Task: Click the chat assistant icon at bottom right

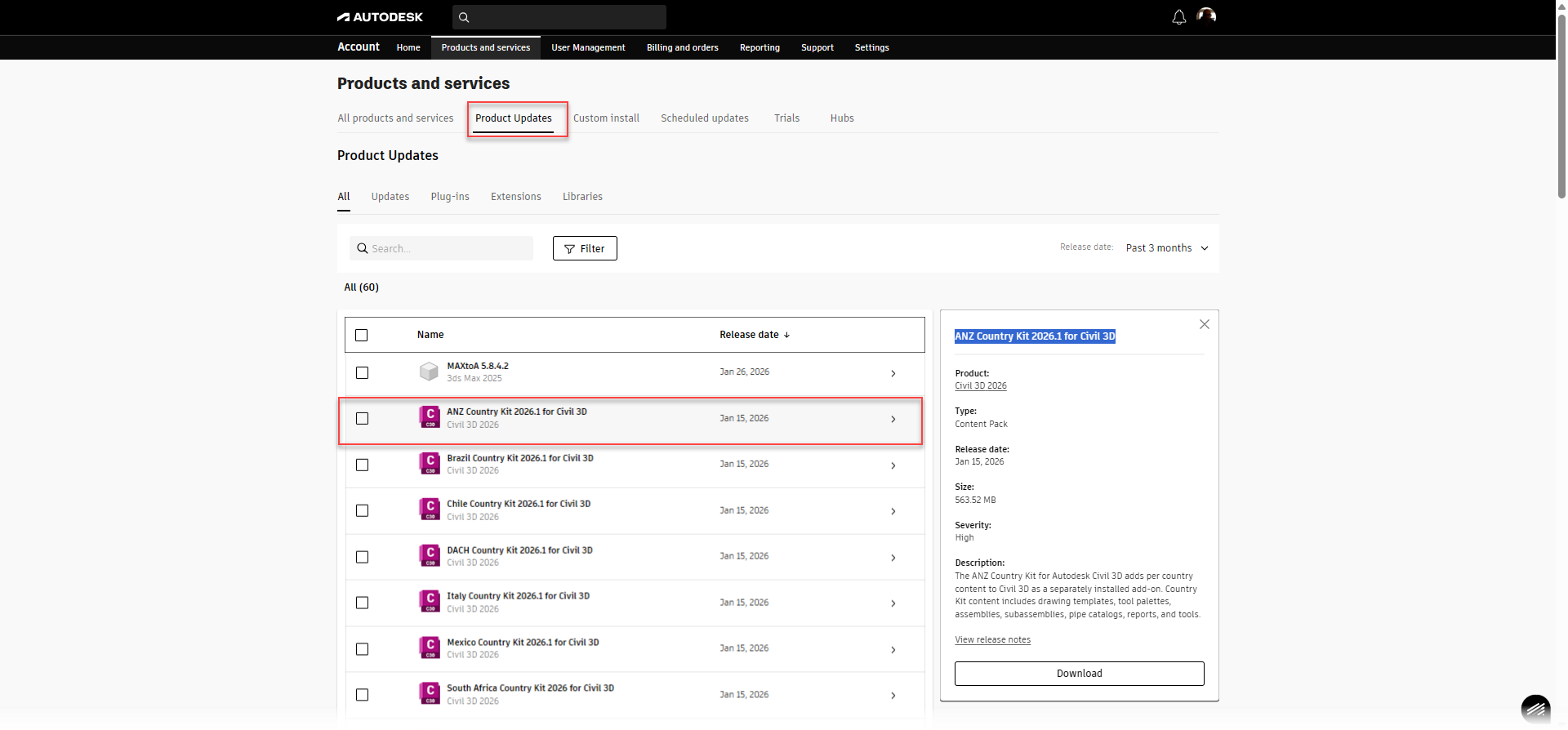Action: tap(1535, 709)
